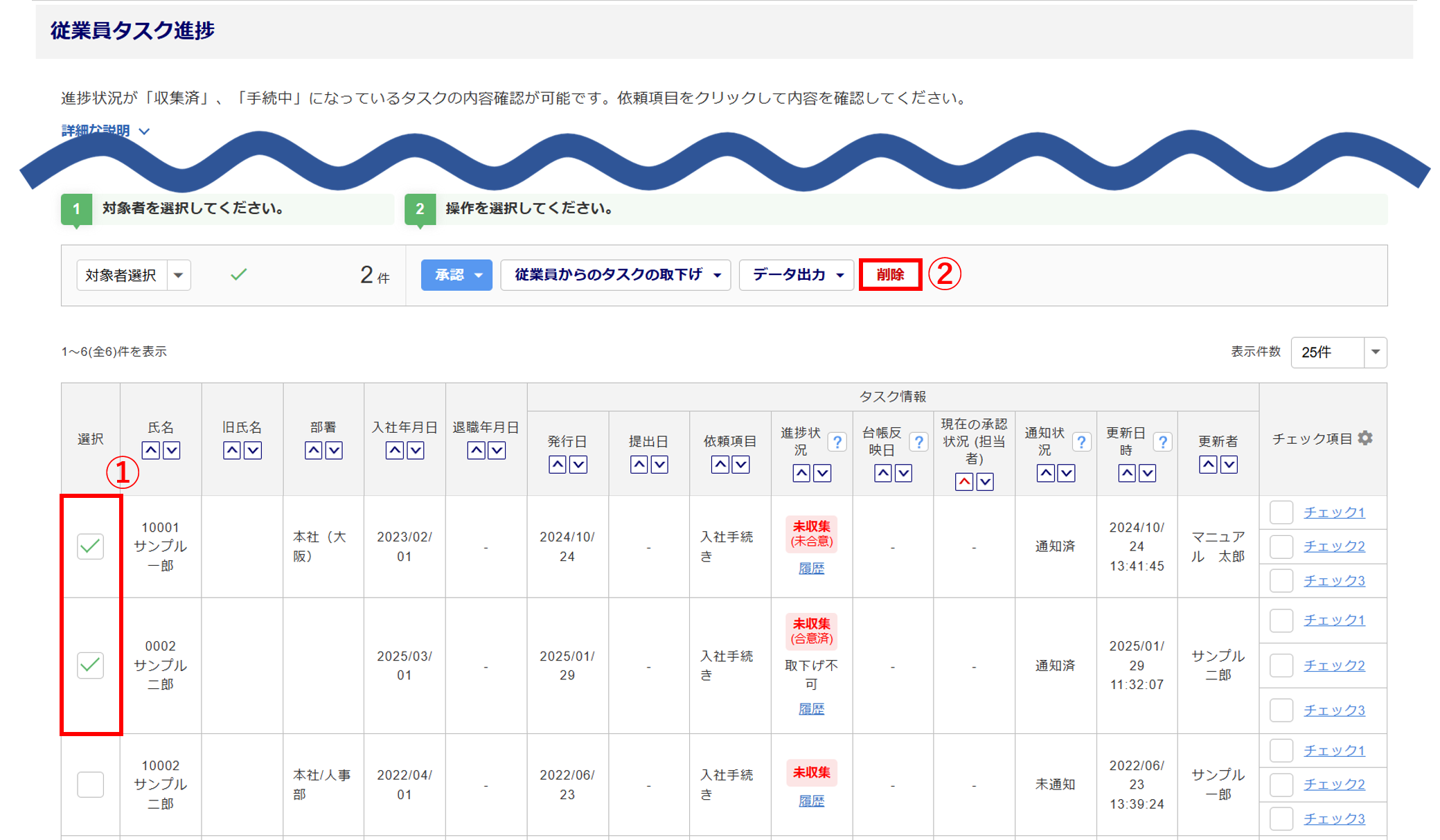
Task: Open the 表示件数 25件 dropdown
Action: pos(1338,352)
